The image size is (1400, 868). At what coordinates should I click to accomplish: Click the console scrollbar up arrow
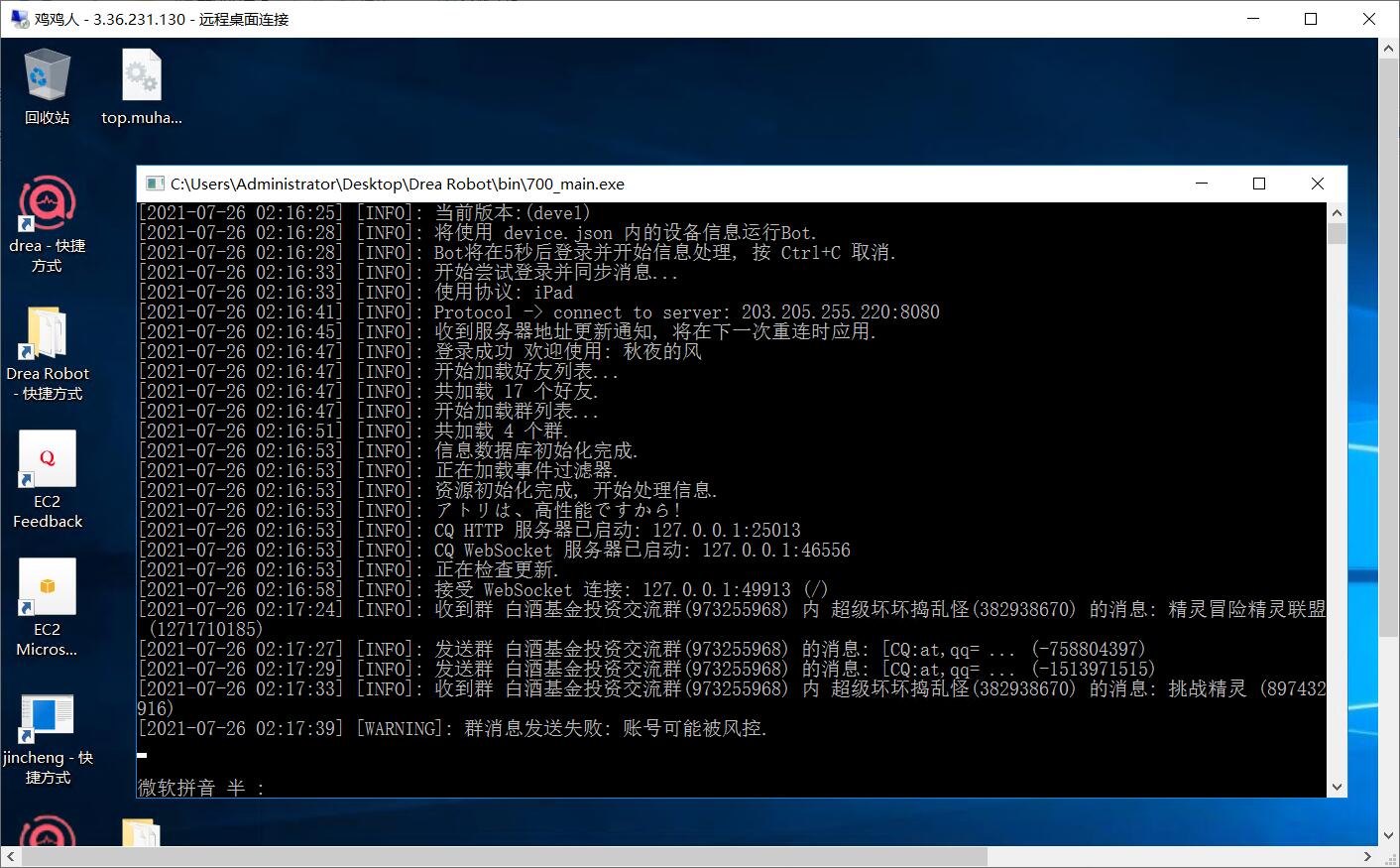click(1337, 212)
